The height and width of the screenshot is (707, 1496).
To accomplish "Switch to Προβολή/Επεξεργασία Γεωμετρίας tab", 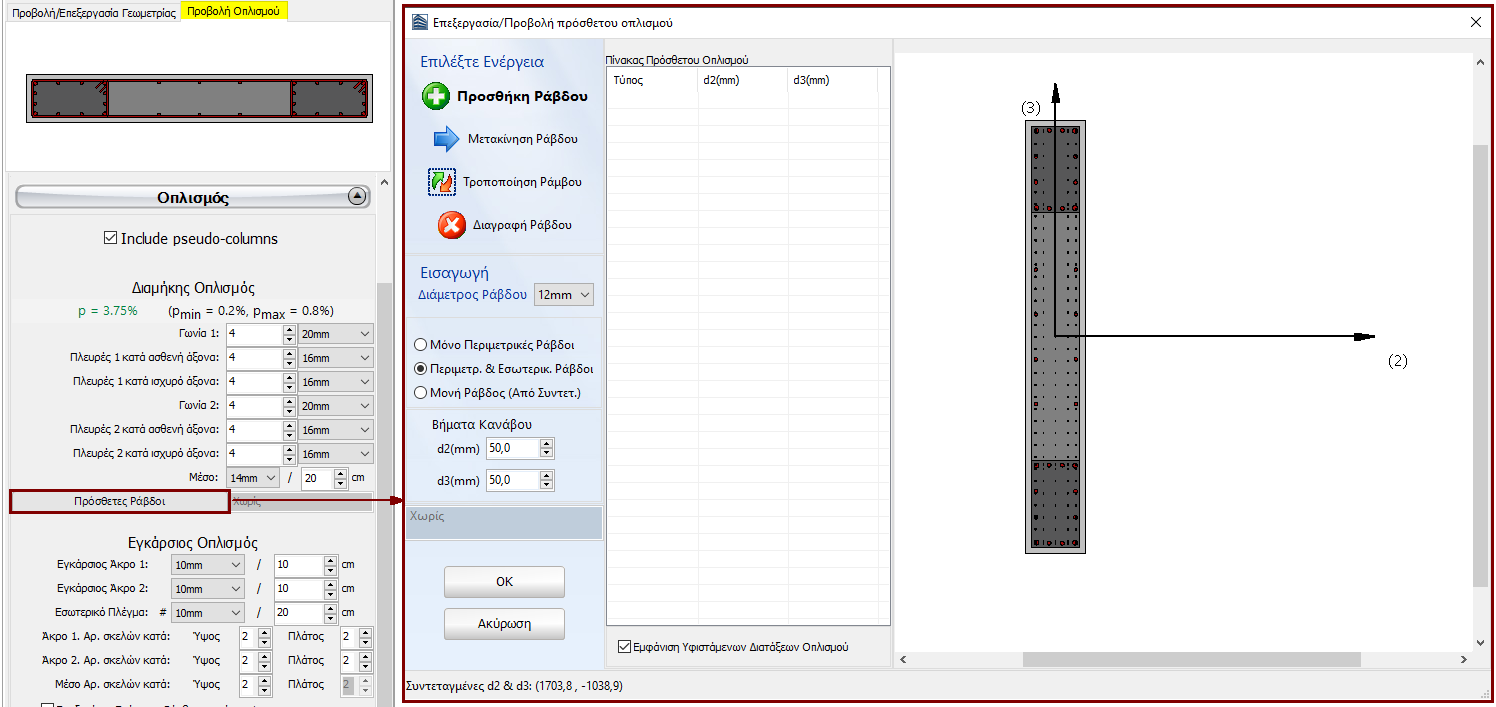I will pyautogui.click(x=93, y=13).
